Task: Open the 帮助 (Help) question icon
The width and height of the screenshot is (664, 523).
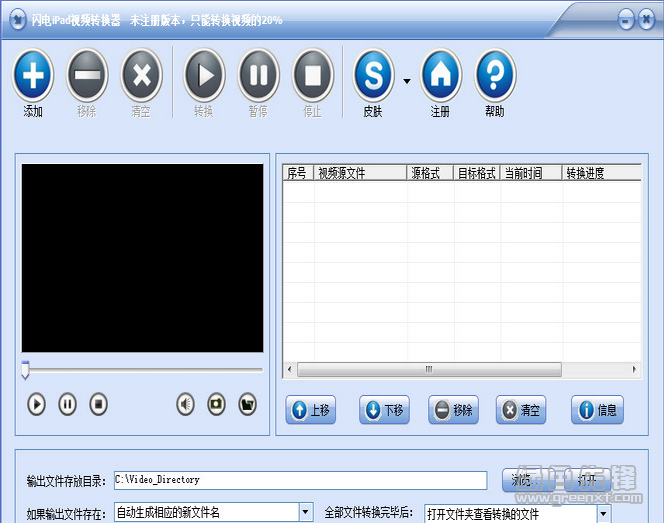Action: (x=495, y=75)
